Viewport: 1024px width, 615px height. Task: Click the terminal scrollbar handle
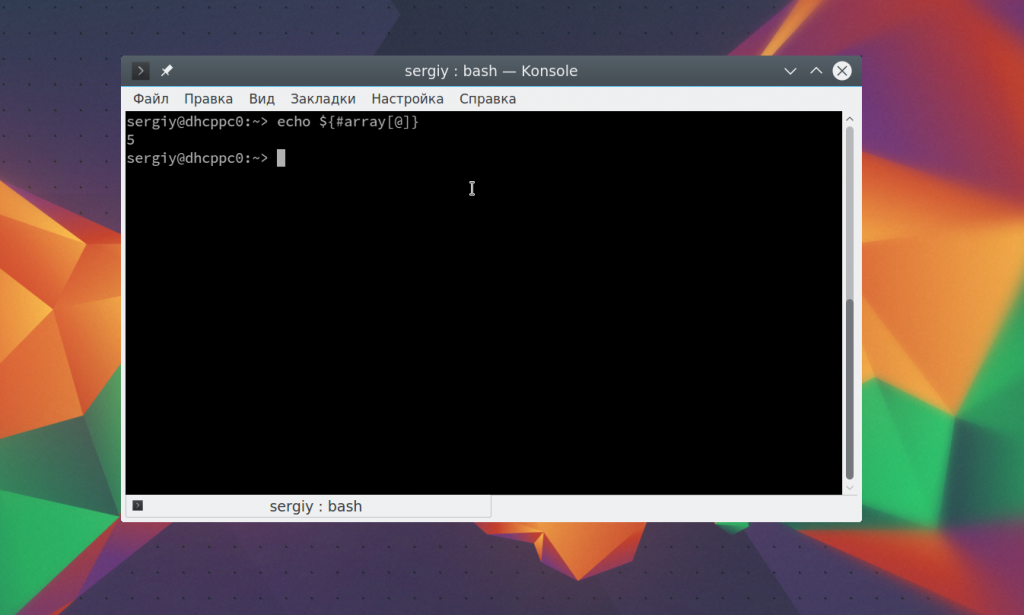click(x=850, y=390)
